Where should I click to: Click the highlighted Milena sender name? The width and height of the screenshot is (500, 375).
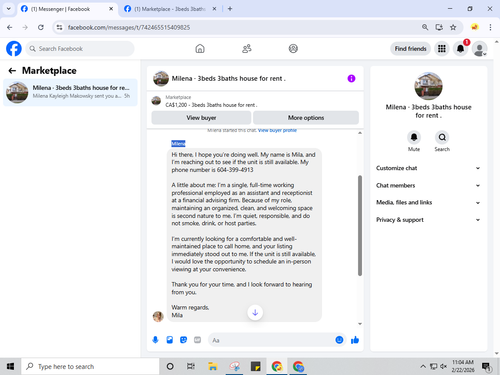(x=178, y=144)
